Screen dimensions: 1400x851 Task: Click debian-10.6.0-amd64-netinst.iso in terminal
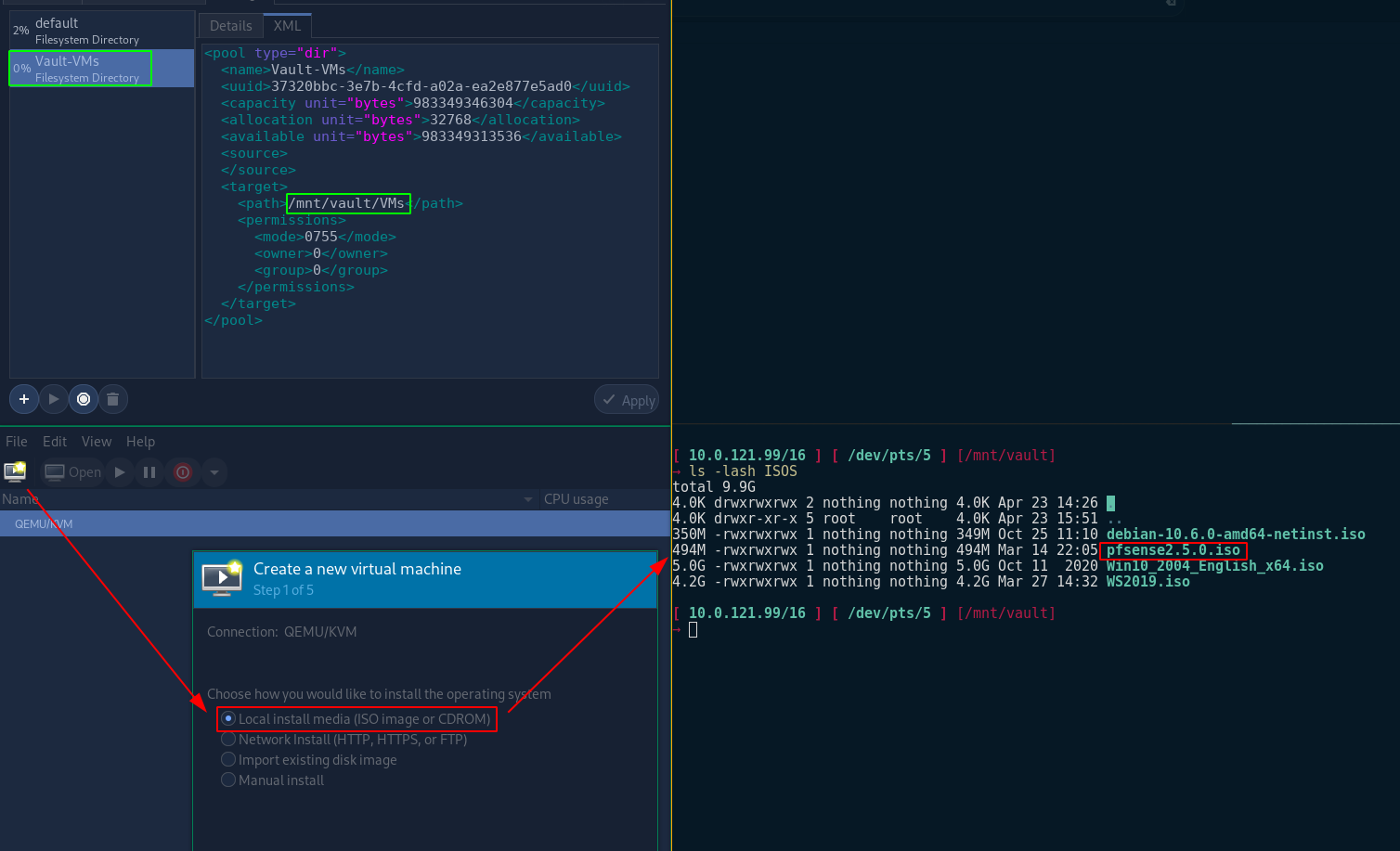pyautogui.click(x=1236, y=535)
